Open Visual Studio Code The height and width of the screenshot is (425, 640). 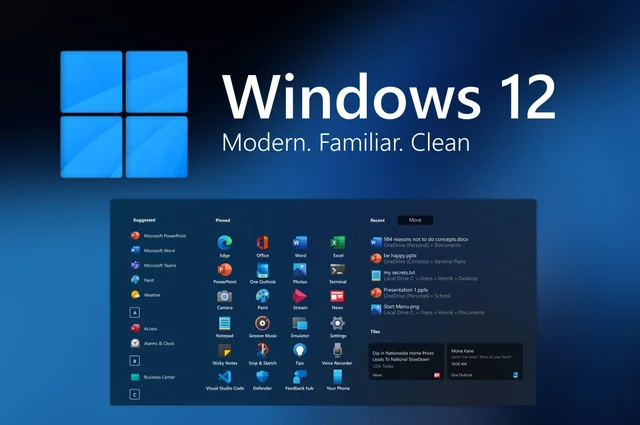pyautogui.click(x=224, y=380)
